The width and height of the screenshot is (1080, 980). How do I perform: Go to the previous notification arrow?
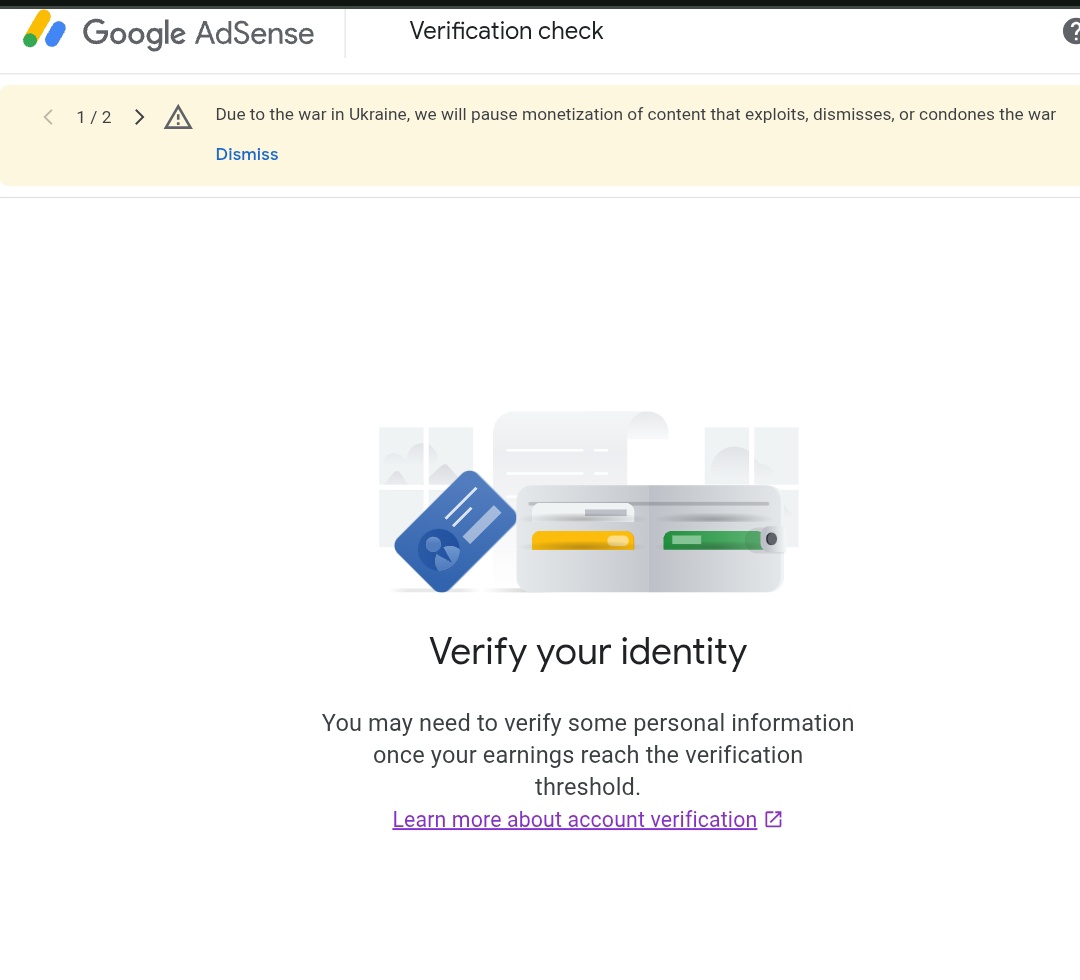(x=48, y=117)
